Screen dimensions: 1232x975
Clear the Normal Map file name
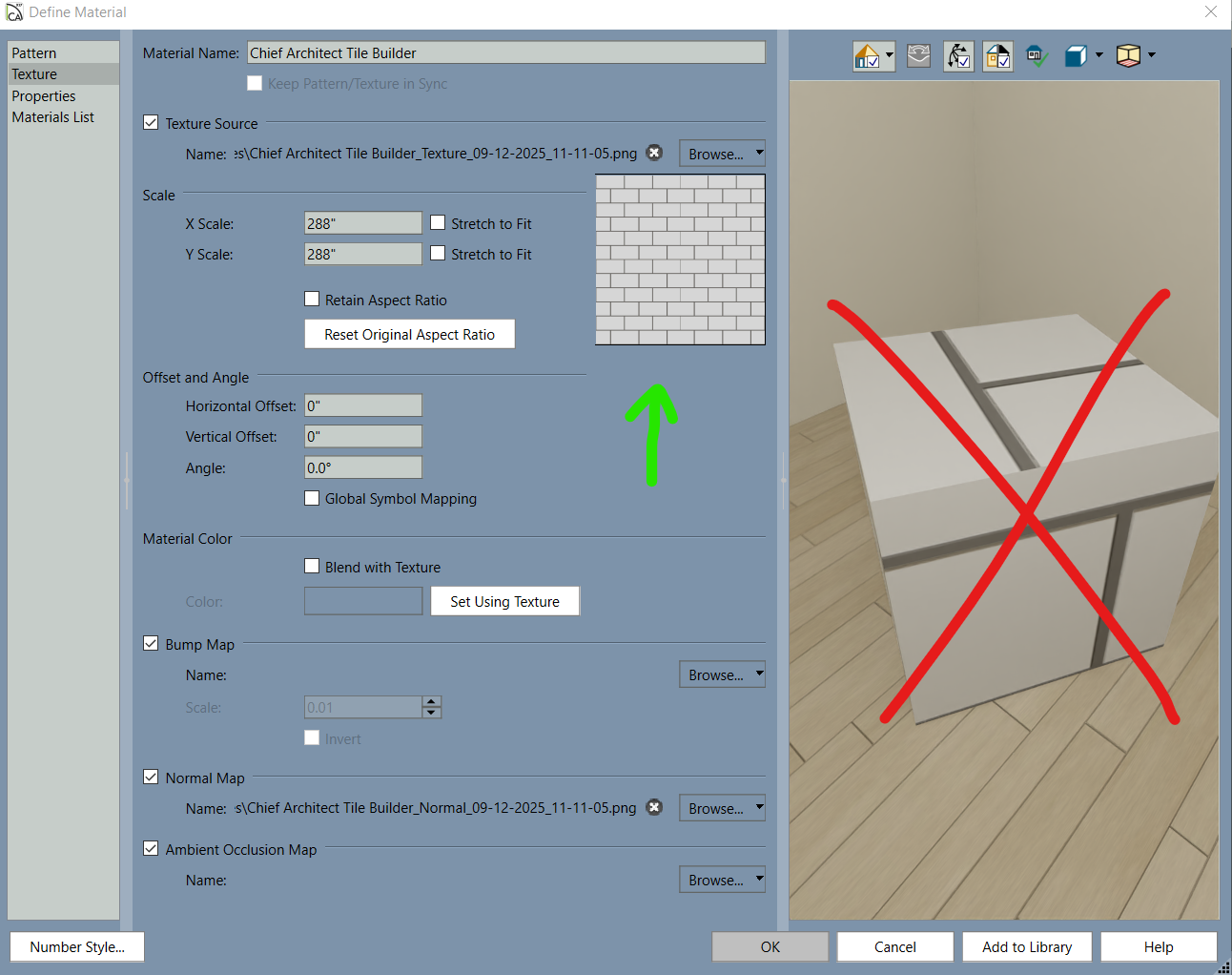click(654, 807)
